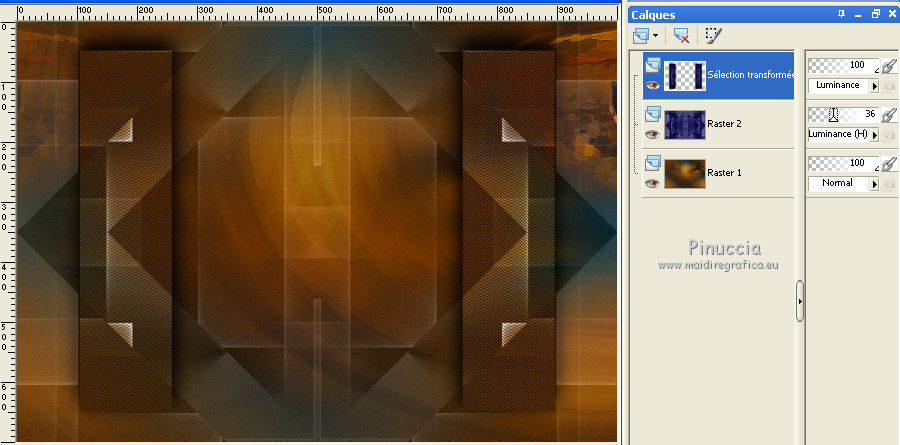Click opacity slider of Sélection transformée layer
900x445 pixels.
tap(844, 65)
